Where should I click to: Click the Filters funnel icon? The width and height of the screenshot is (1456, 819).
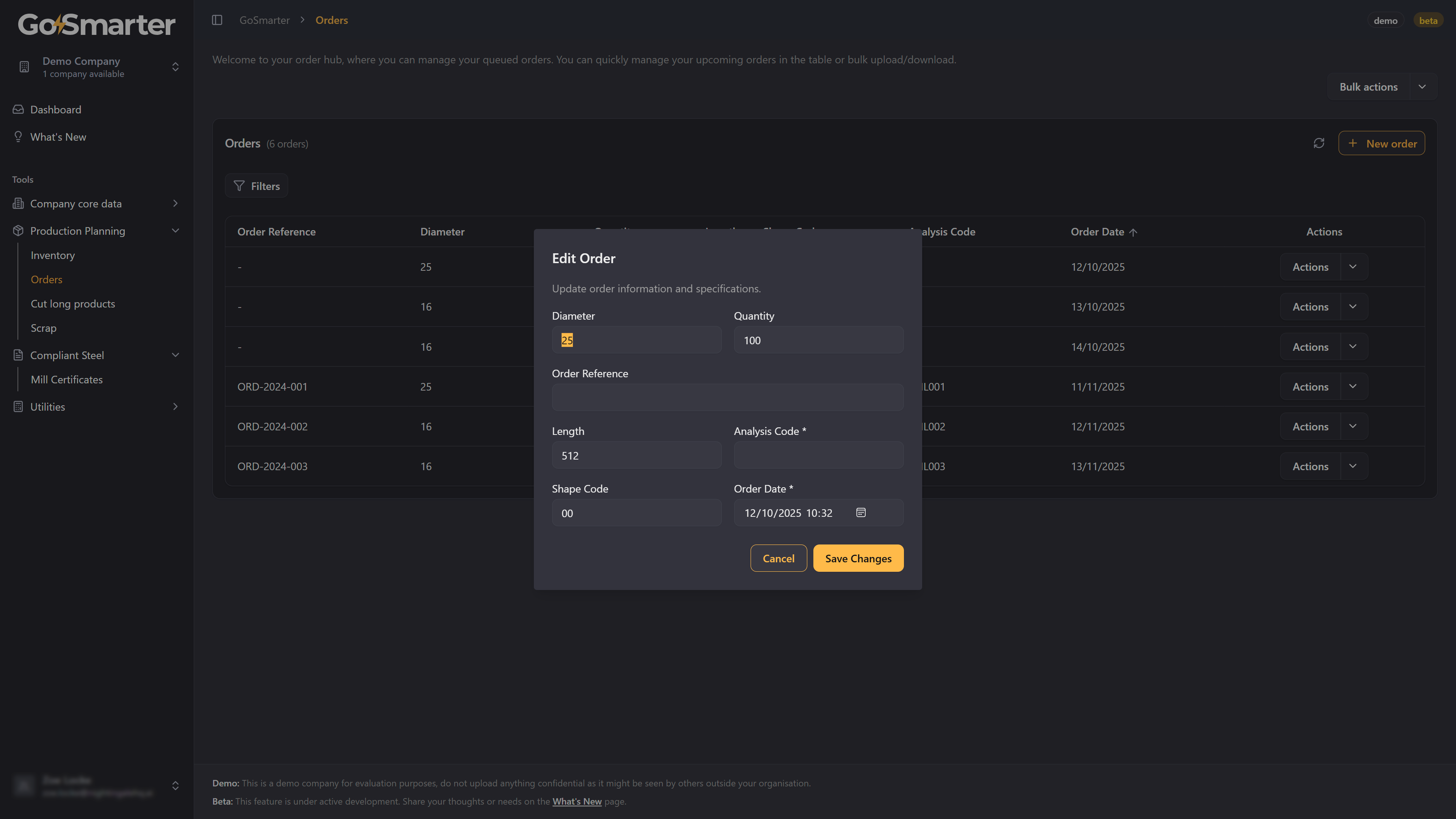coord(239,186)
